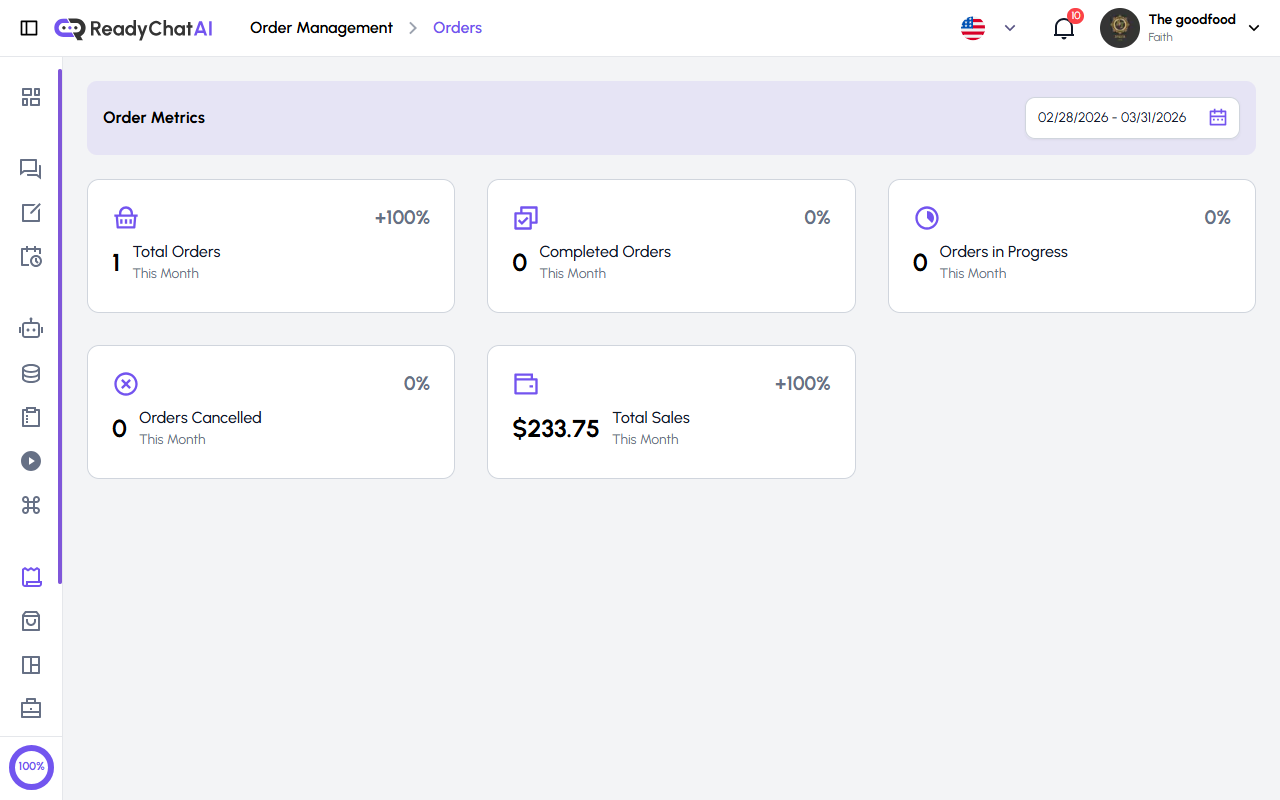Open the Scheduled calendar icon
Screen dimensions: 1280x800
(x=31, y=257)
